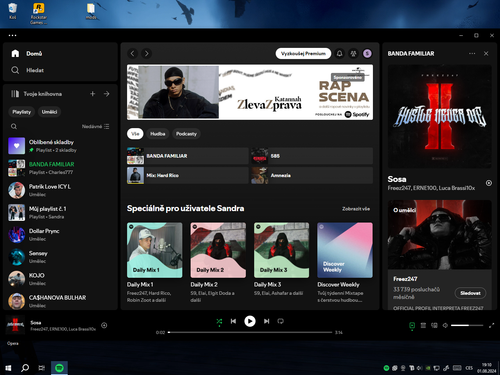
Task: Open Discover Weekly cover
Action: click(345, 250)
